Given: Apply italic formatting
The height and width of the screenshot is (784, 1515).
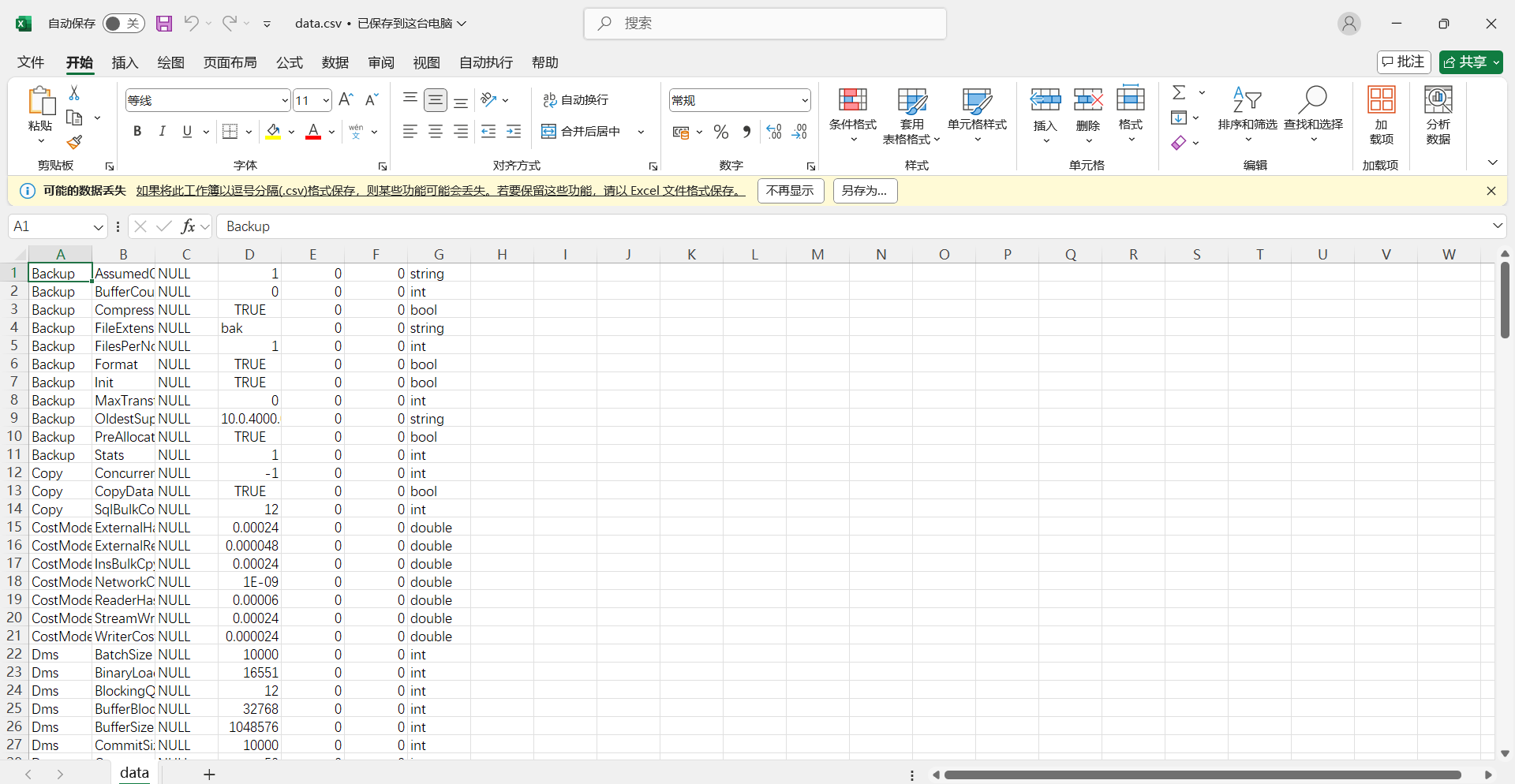Looking at the screenshot, I should [x=162, y=131].
